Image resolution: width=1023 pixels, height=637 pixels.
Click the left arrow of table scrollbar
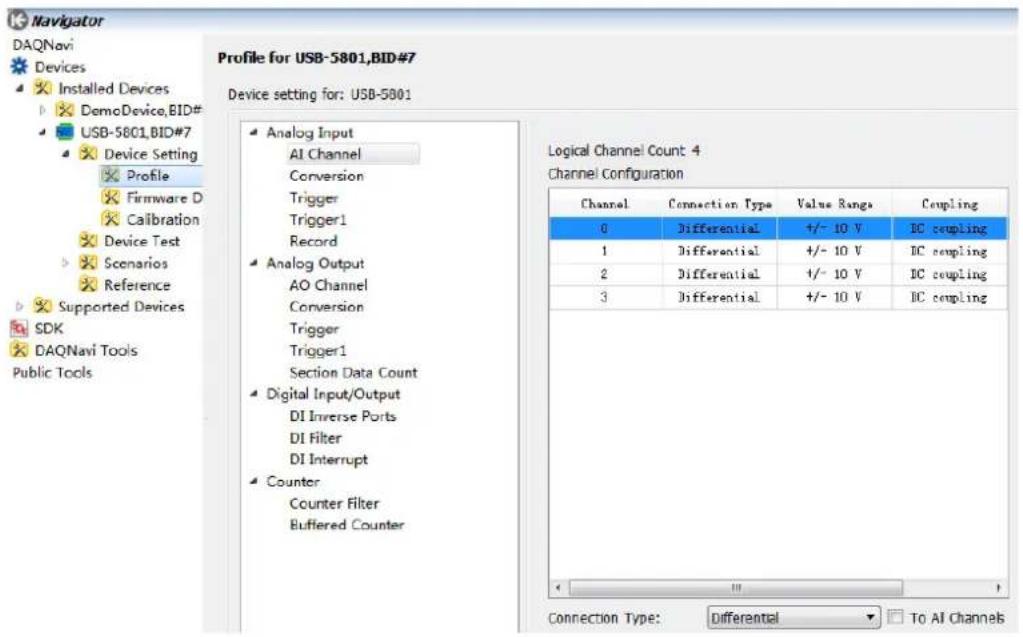(558, 587)
